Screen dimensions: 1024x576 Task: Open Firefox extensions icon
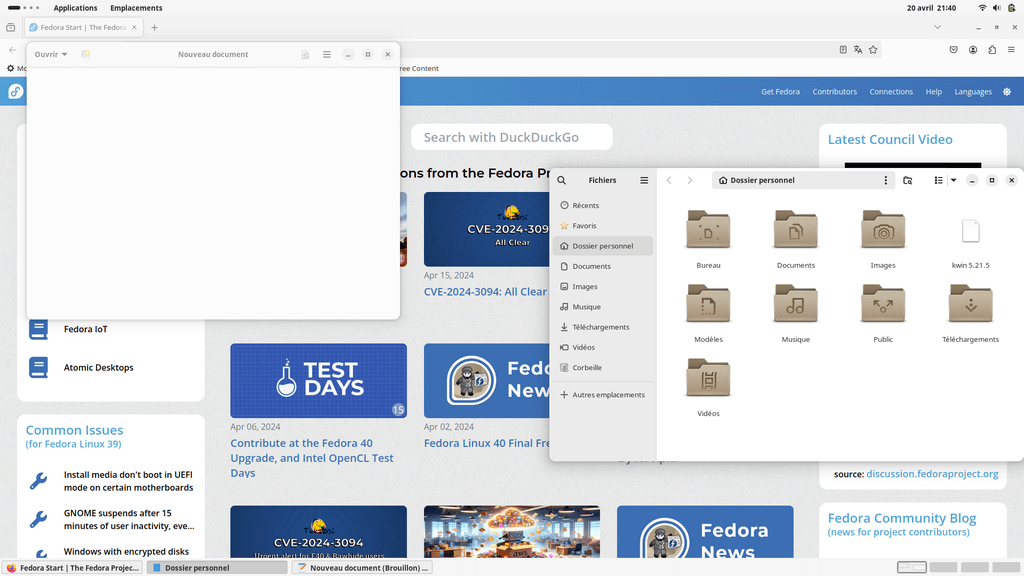[x=992, y=50]
